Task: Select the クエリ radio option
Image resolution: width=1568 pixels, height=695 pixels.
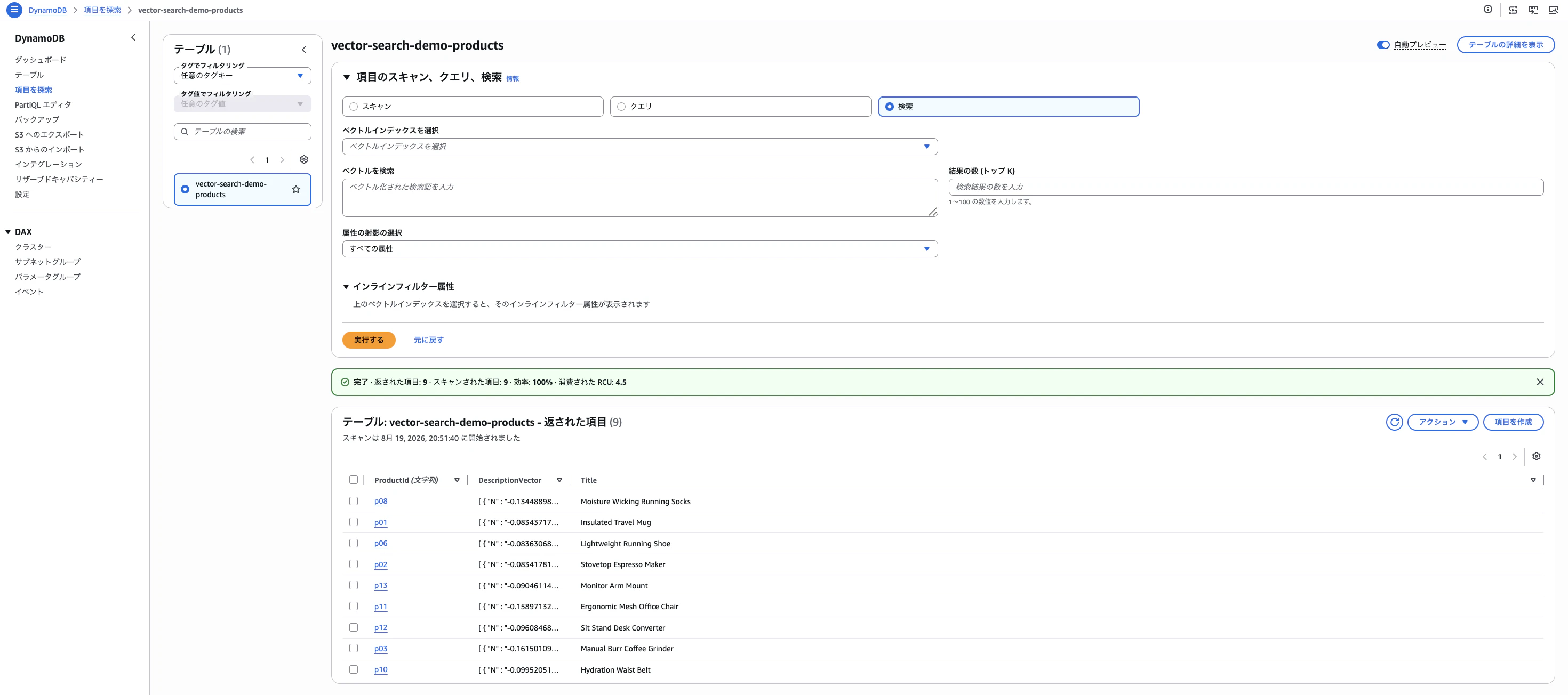Action: pos(621,107)
